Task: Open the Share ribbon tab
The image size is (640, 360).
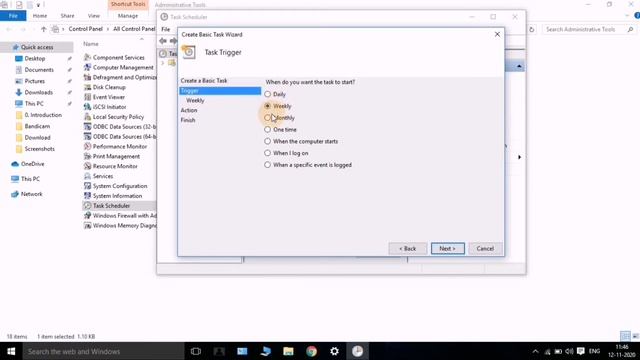Action: [x=67, y=16]
